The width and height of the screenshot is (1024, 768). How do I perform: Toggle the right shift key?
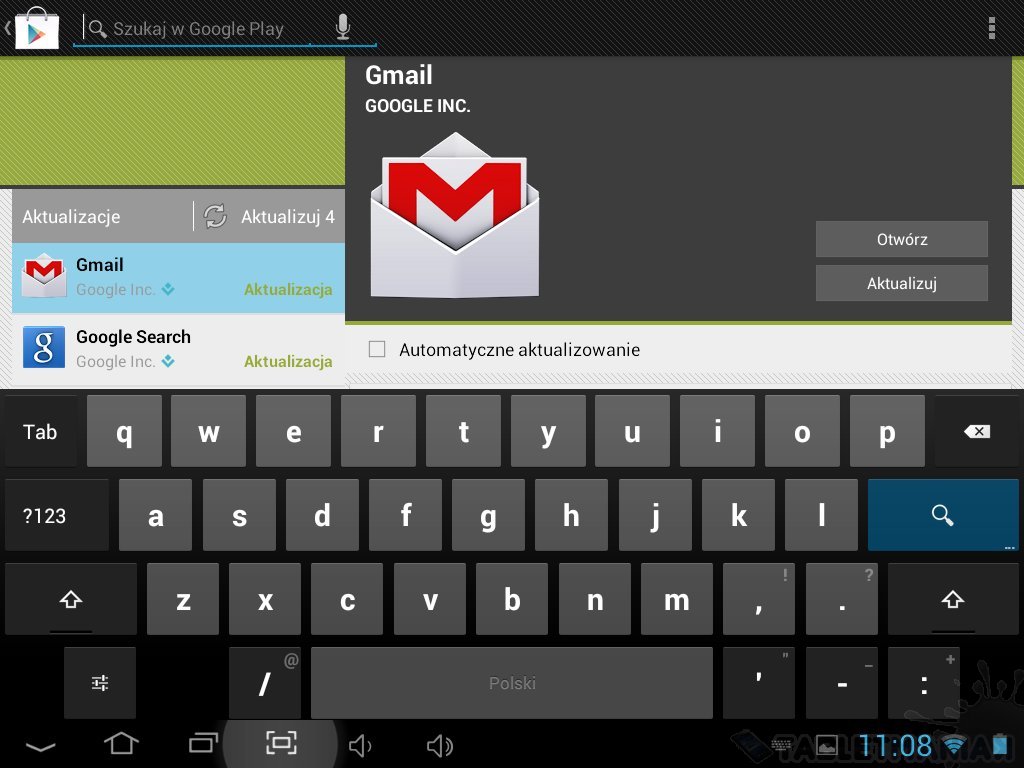[x=952, y=599]
